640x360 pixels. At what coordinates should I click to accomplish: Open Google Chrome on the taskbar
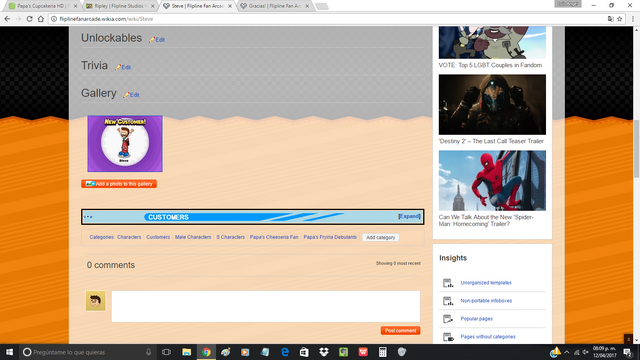[x=206, y=352]
